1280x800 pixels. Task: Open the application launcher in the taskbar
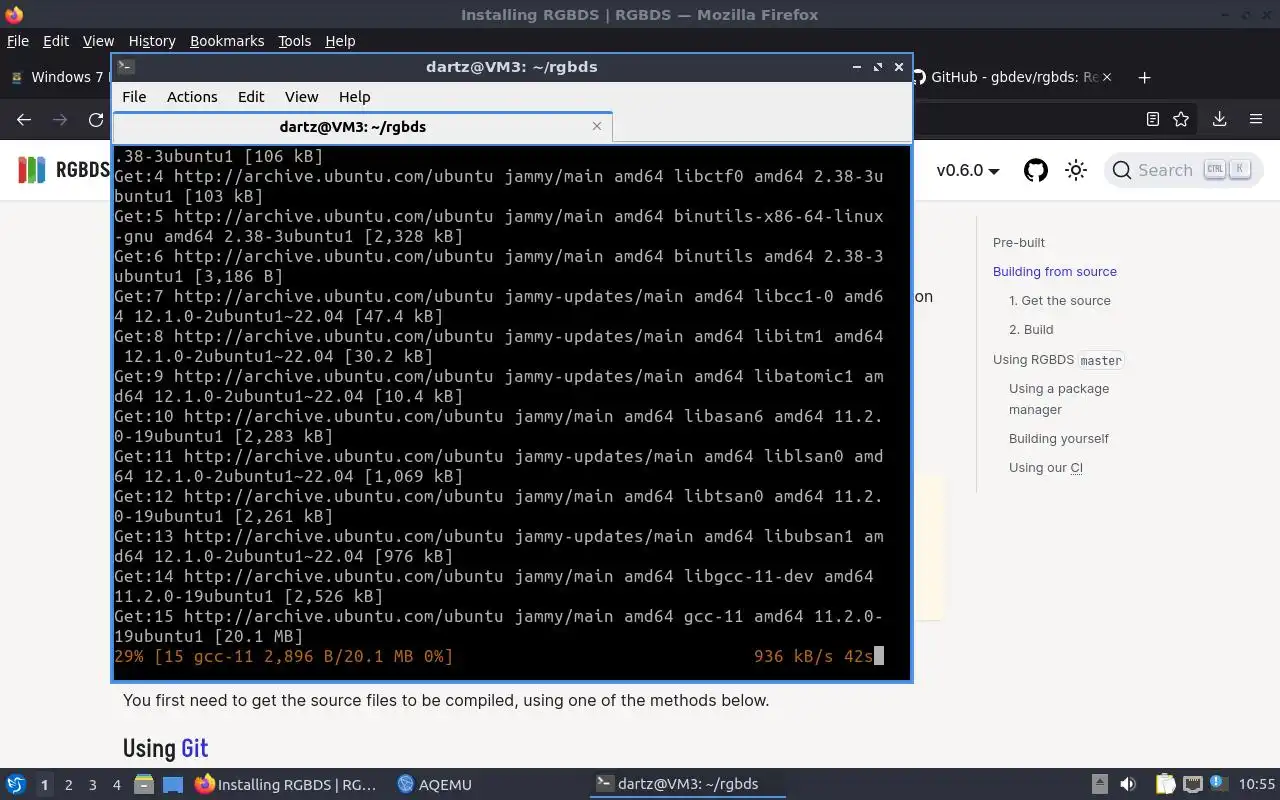[x=15, y=784]
